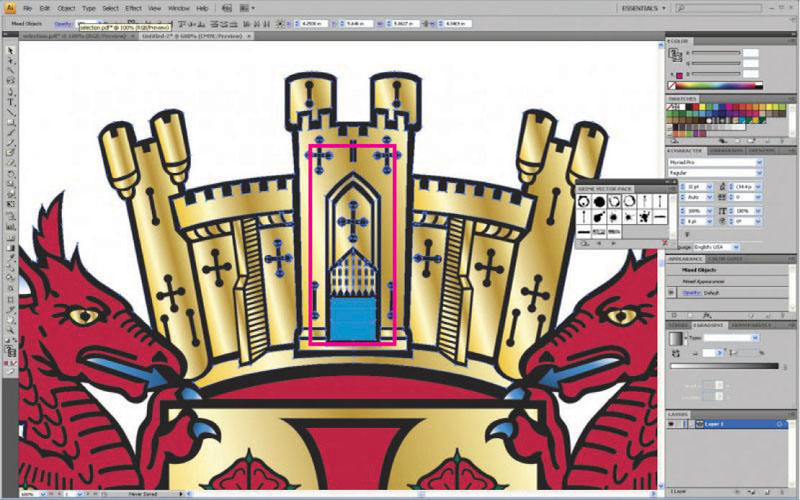Image resolution: width=800 pixels, height=500 pixels.
Task: Select the Layer 1 row
Action: (728, 424)
